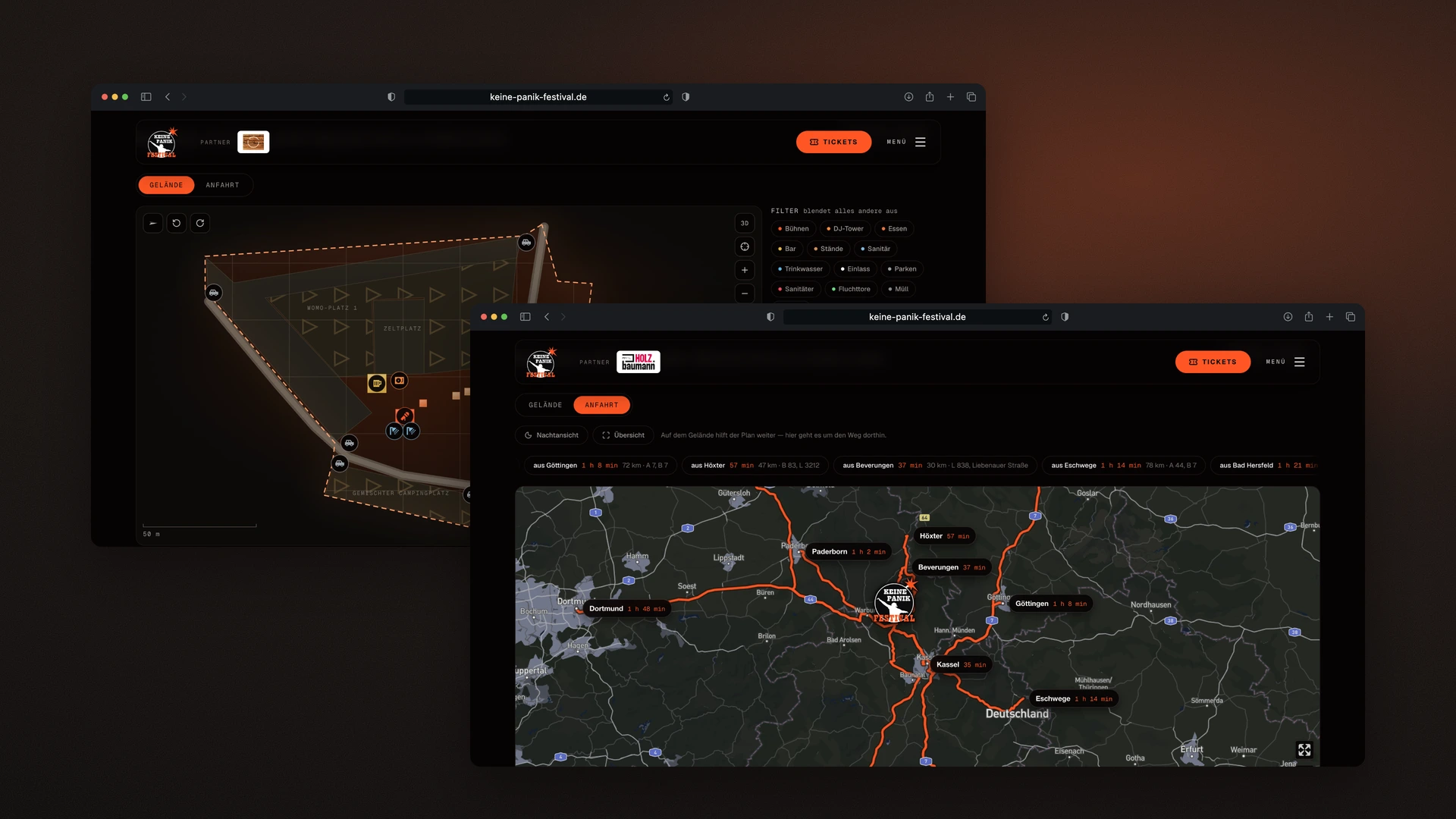Click Dortmund 1 h 48 min map label
The image size is (1456, 819).
pos(626,609)
